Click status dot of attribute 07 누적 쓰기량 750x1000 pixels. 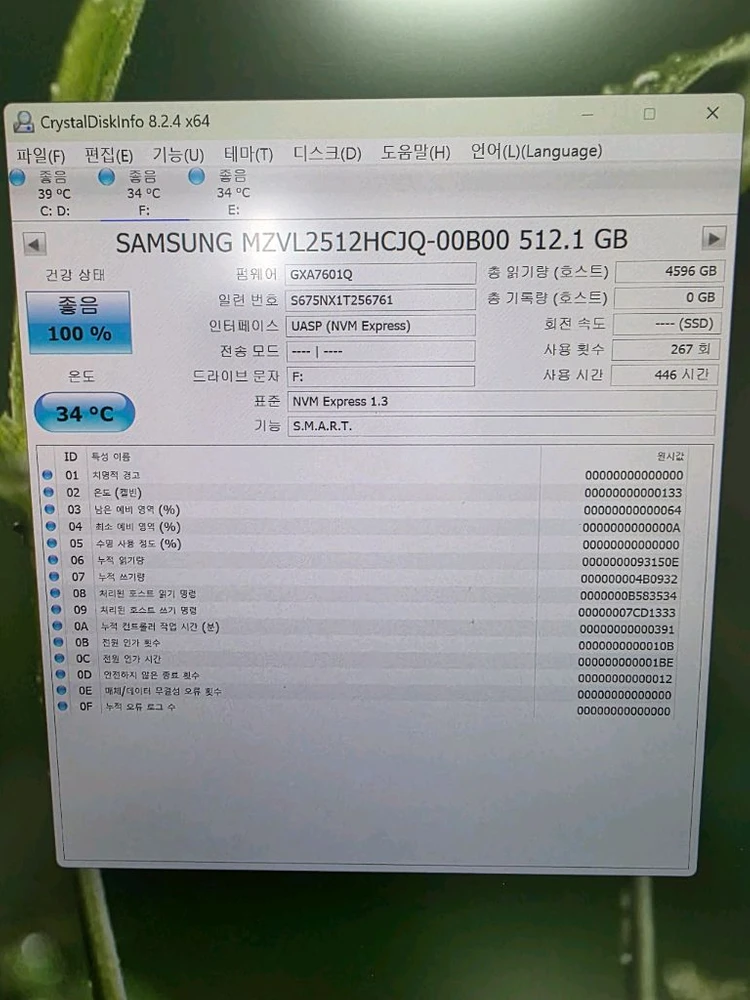(x=55, y=577)
